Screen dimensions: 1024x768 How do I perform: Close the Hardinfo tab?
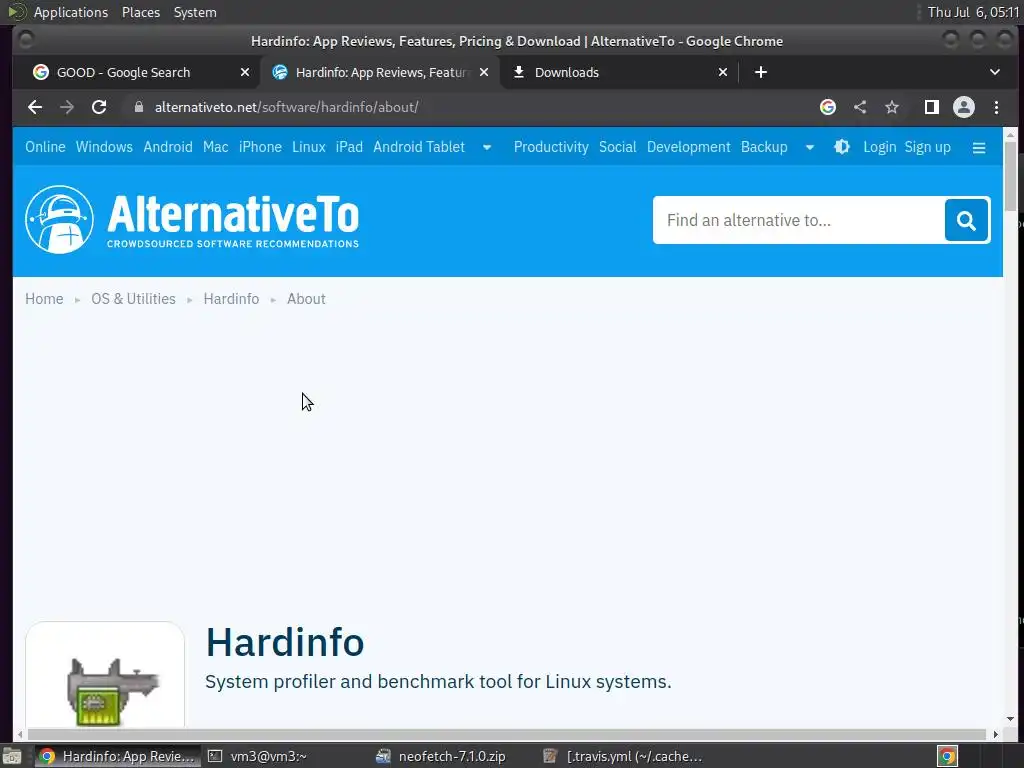[484, 72]
